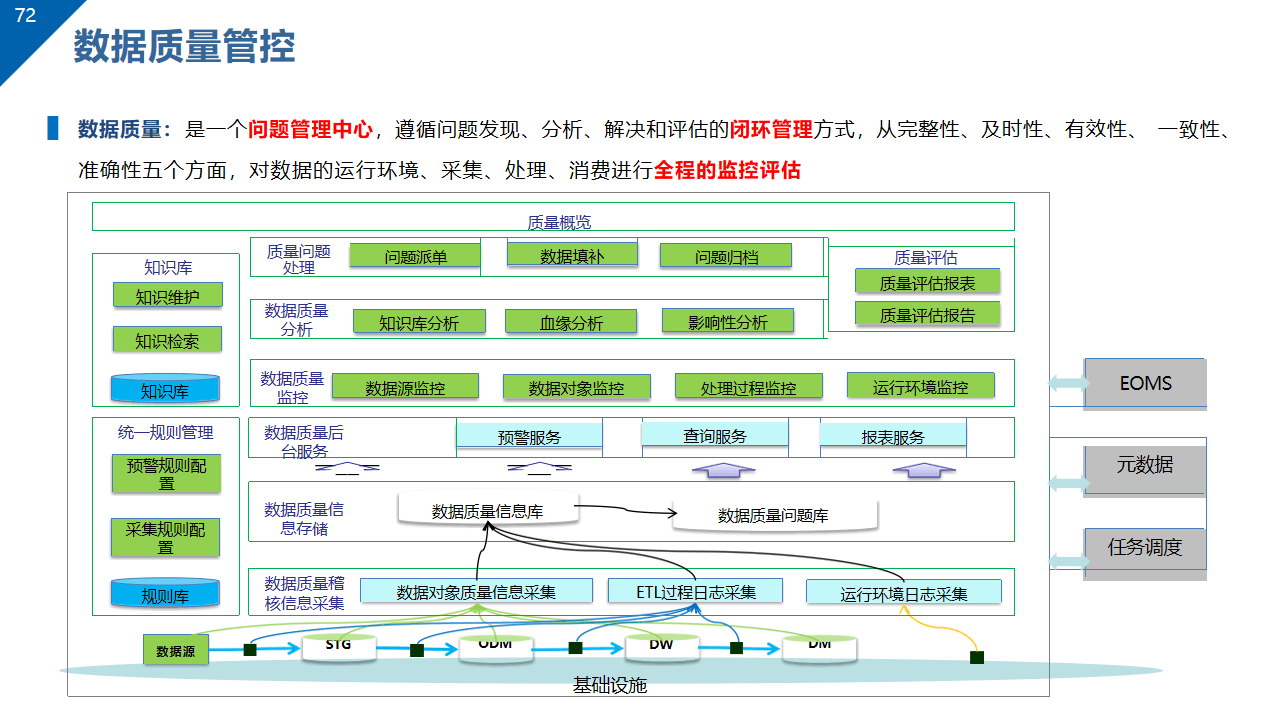Click the slide title 数据质量管控

click(x=184, y=47)
